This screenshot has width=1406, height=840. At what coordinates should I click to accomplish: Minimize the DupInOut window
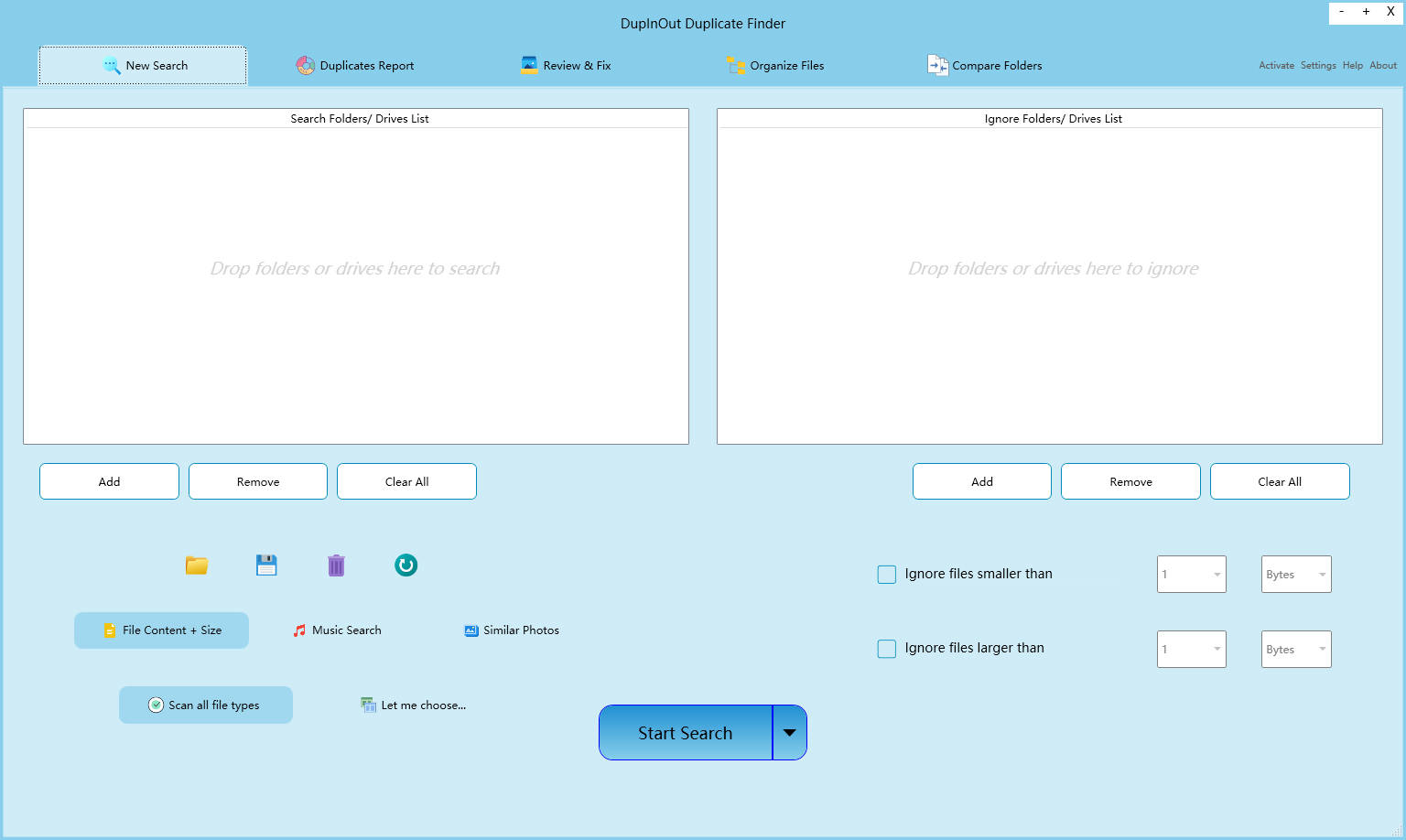(1342, 12)
